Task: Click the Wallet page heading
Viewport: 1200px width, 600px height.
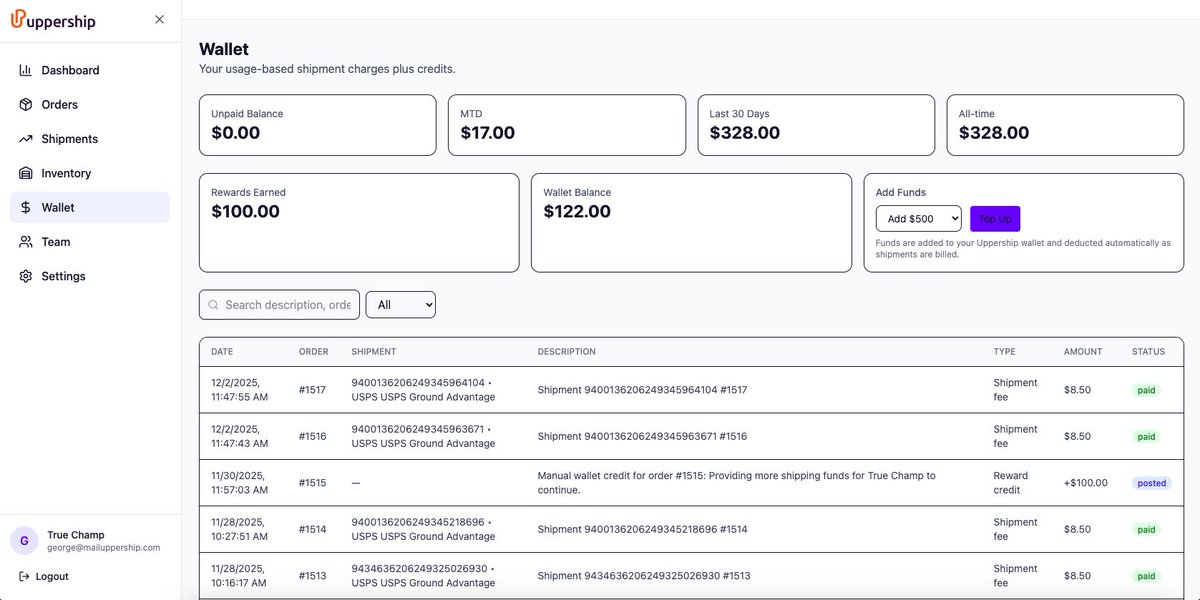Action: [x=224, y=49]
